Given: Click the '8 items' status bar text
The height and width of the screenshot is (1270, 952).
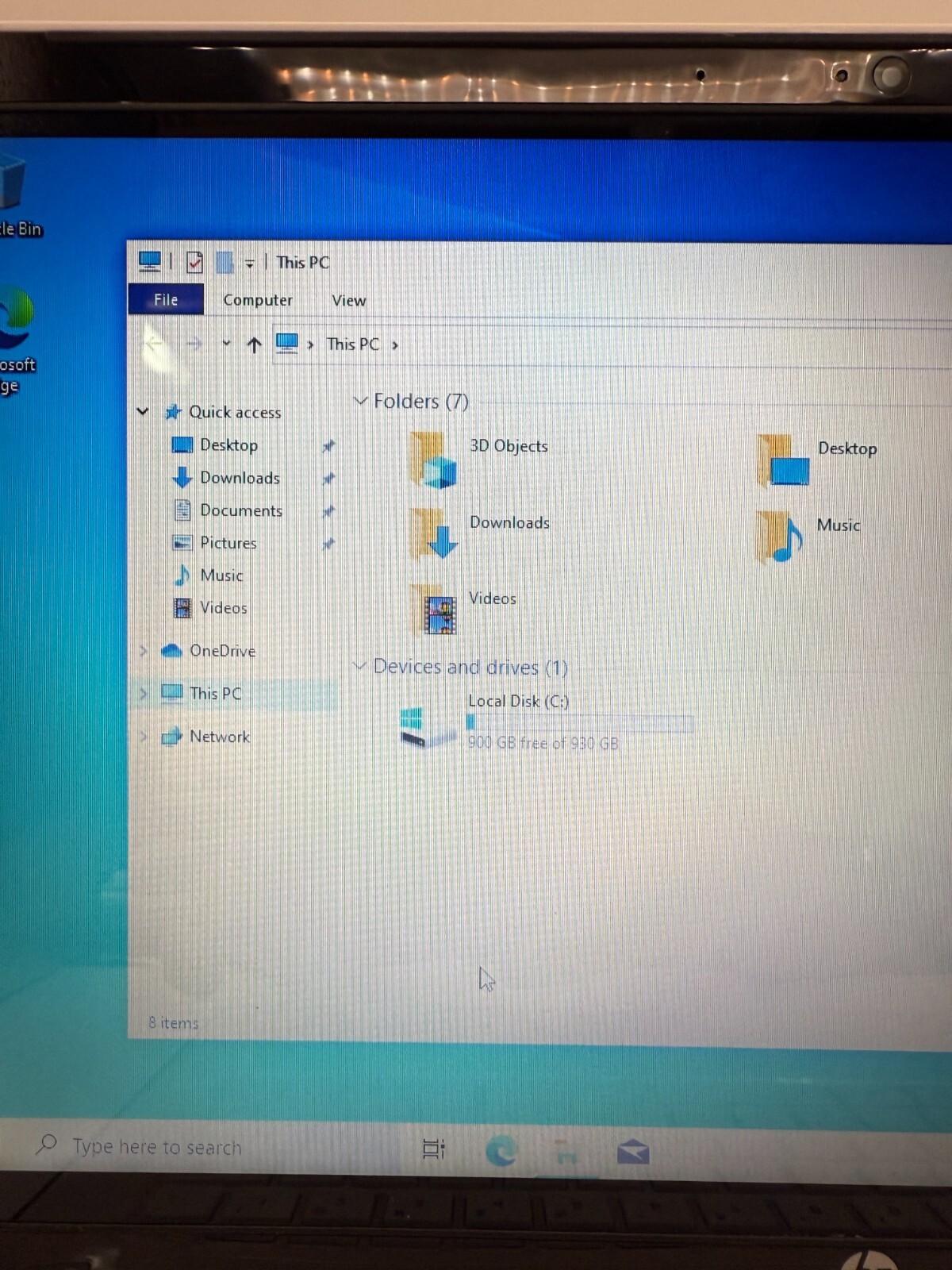Looking at the screenshot, I should pos(173,1023).
